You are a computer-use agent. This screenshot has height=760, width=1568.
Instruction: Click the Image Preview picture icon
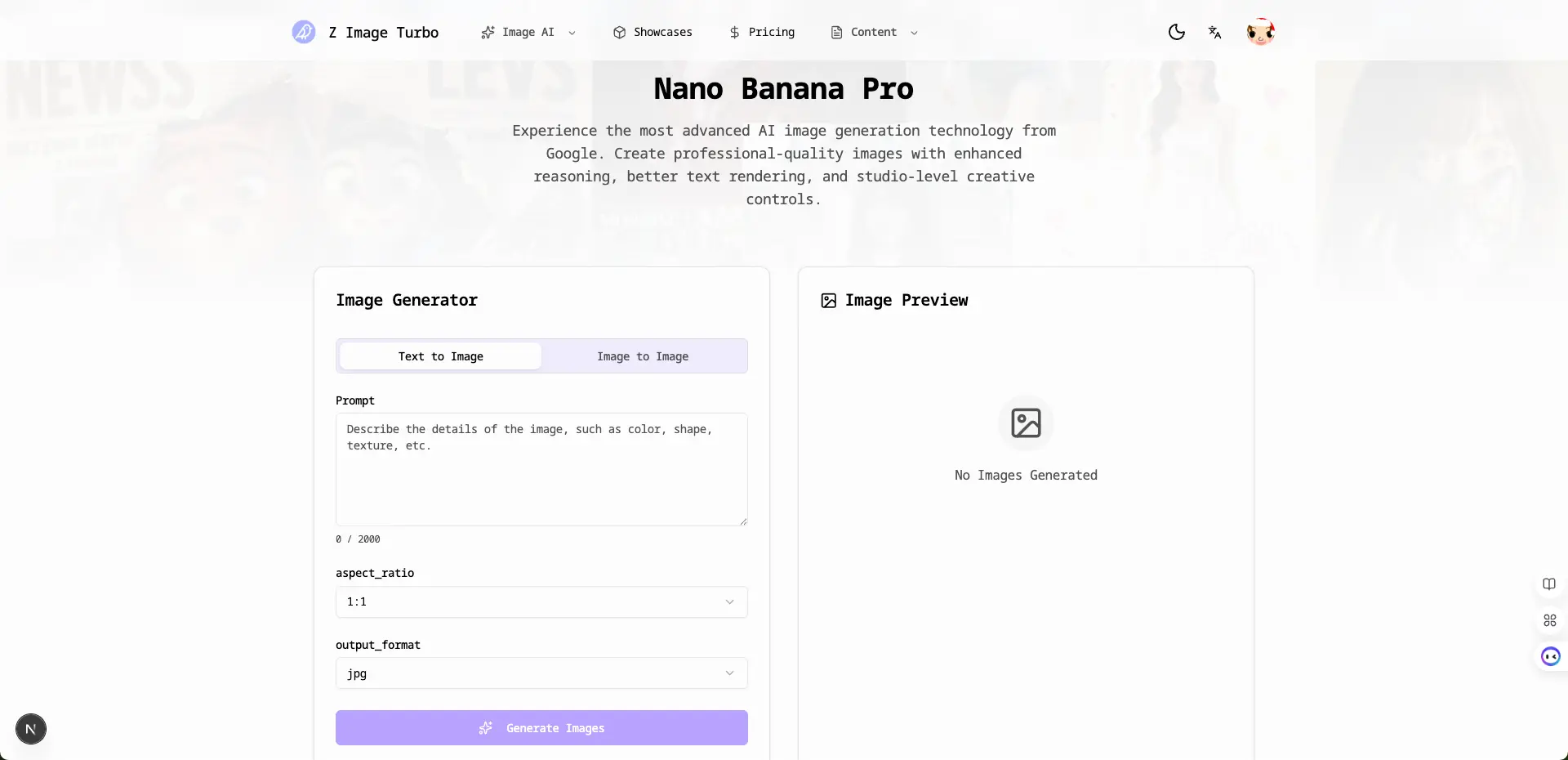[x=828, y=301]
